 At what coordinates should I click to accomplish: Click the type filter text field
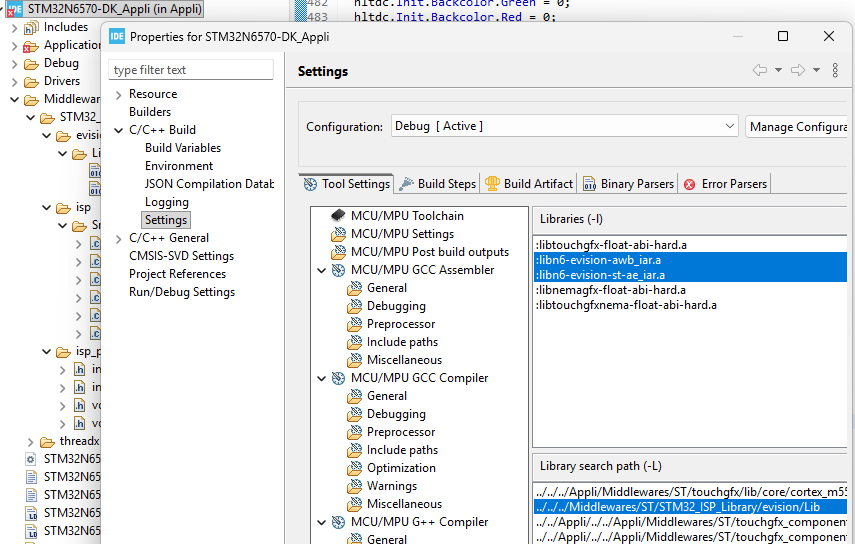point(191,70)
